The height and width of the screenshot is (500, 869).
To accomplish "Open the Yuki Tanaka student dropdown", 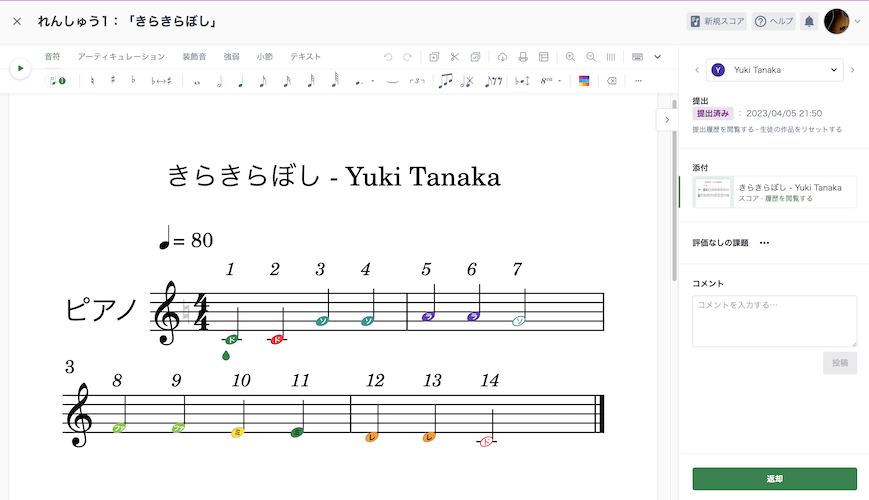I will pos(775,69).
